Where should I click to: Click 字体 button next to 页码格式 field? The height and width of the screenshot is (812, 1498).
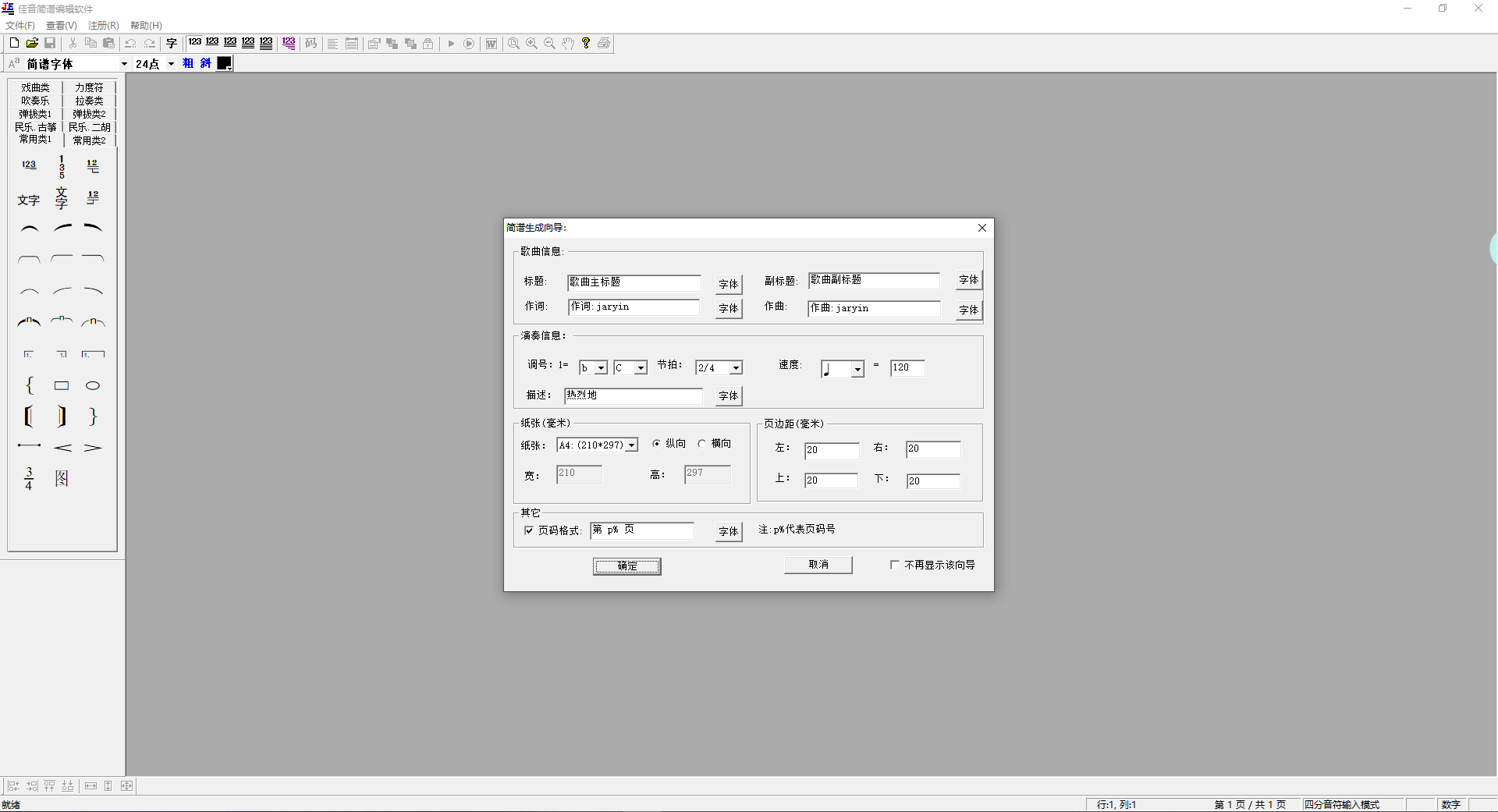(x=729, y=531)
